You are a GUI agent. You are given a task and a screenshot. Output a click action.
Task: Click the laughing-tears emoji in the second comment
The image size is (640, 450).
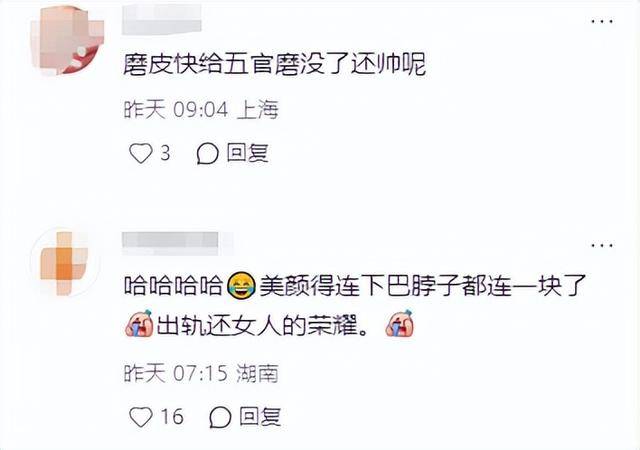[241, 285]
